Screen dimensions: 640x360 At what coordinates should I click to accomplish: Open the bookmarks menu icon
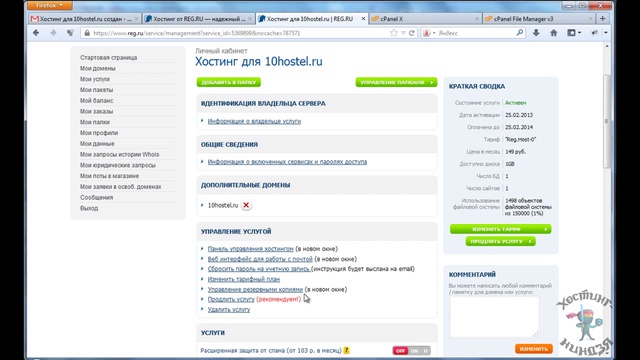pos(573,33)
